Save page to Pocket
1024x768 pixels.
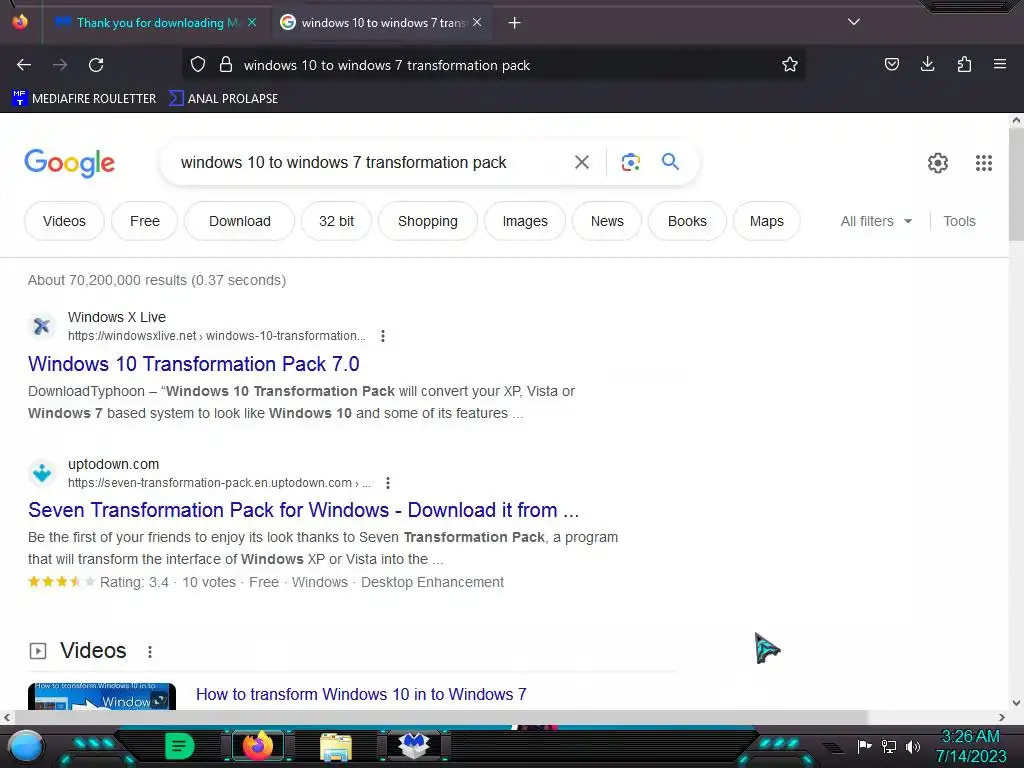(x=891, y=64)
